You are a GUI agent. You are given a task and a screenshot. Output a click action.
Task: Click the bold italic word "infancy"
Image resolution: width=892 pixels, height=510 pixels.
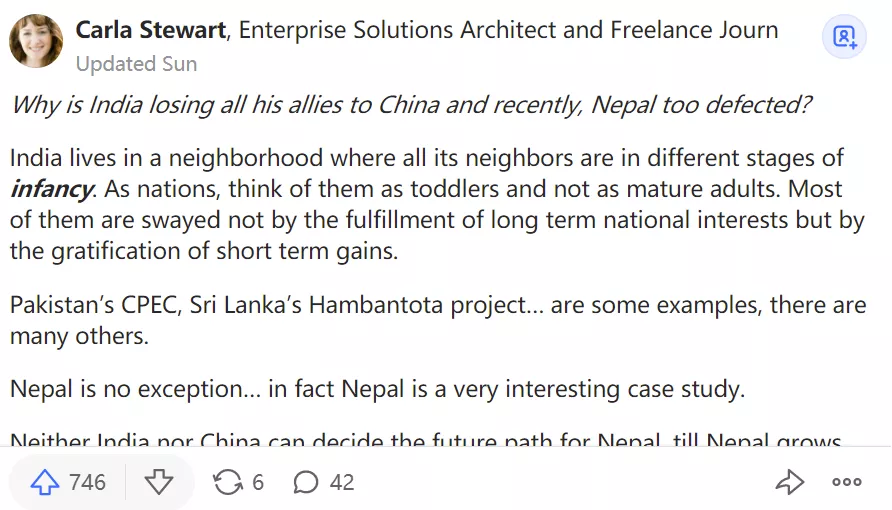click(52, 189)
